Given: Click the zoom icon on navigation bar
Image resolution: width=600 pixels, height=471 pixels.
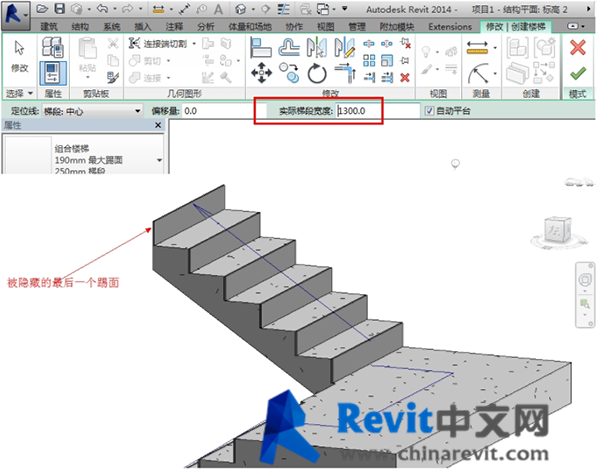Looking at the screenshot, I should 585,305.
